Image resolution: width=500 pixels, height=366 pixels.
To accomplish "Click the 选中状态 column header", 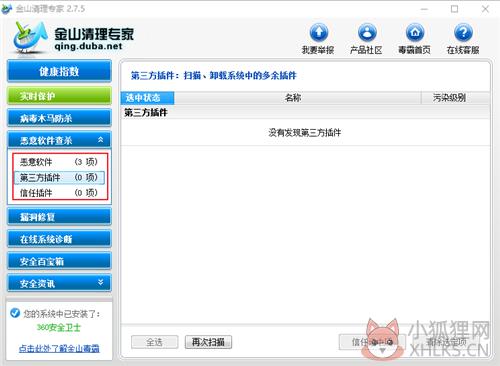I will pos(147,98).
